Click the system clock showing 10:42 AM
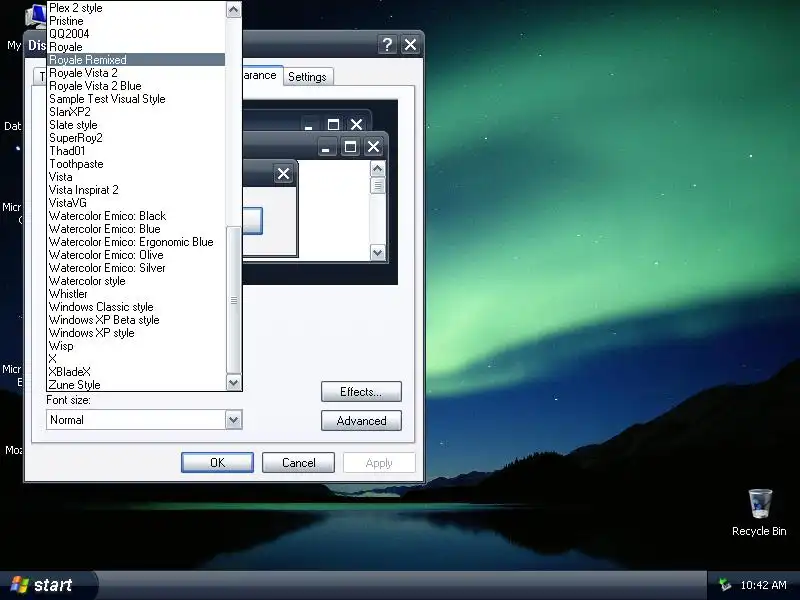The height and width of the screenshot is (600, 800). pyautogui.click(x=763, y=585)
